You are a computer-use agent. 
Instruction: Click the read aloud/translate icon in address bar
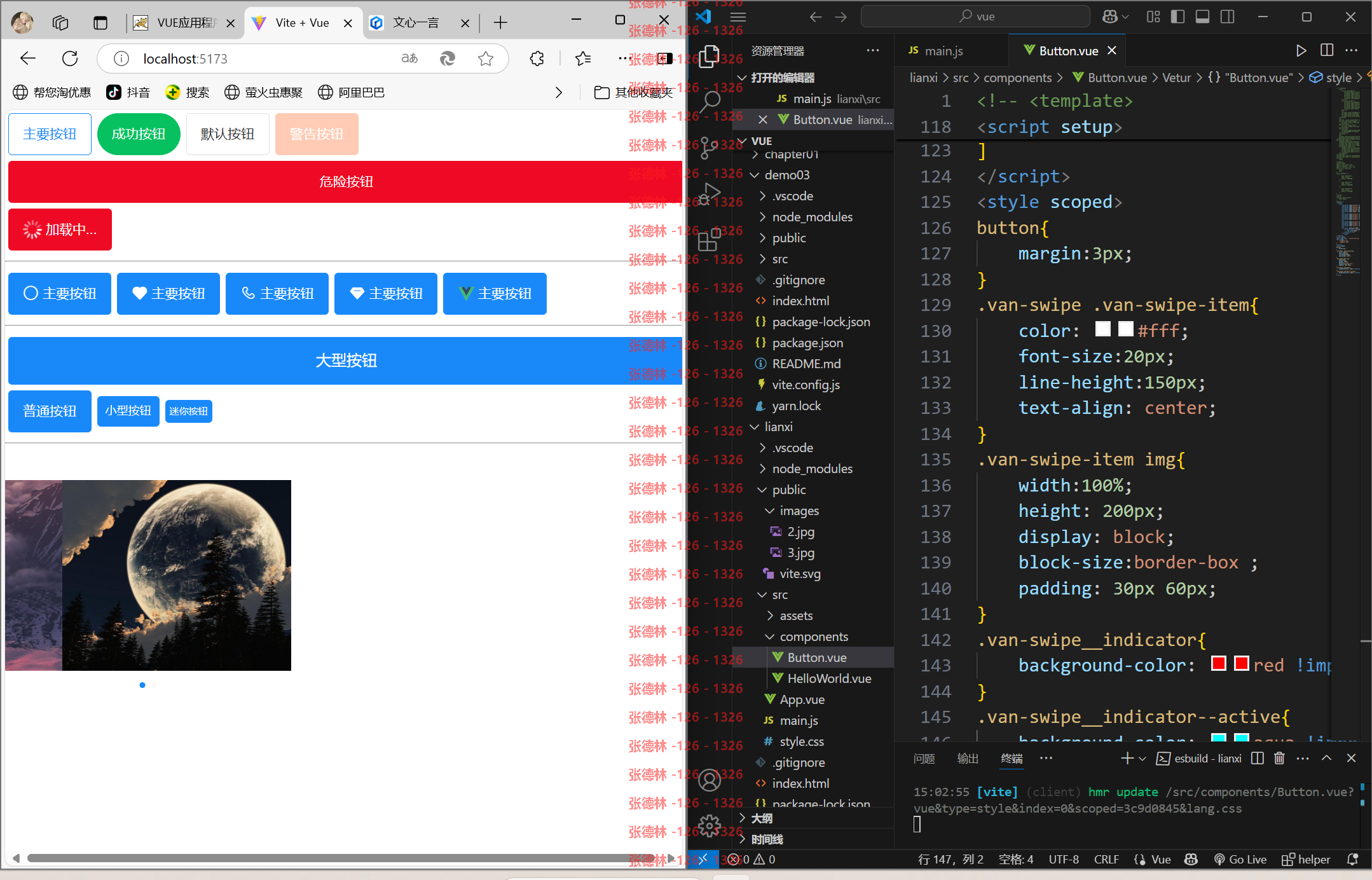pos(409,58)
